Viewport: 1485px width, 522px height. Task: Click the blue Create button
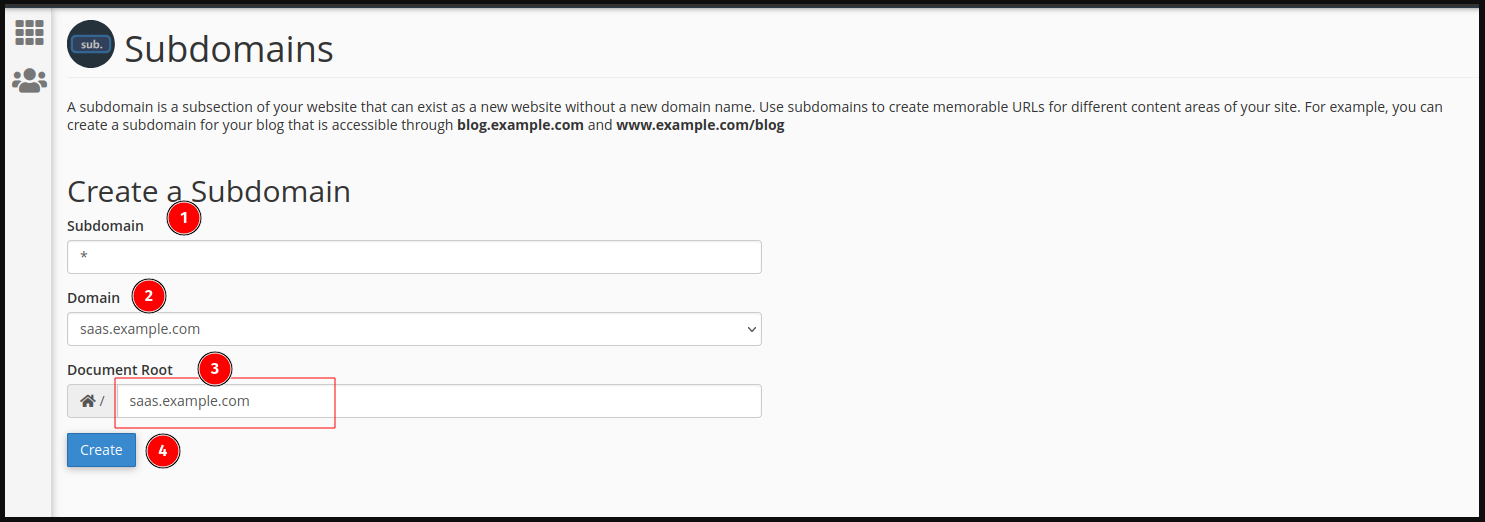[101, 450]
